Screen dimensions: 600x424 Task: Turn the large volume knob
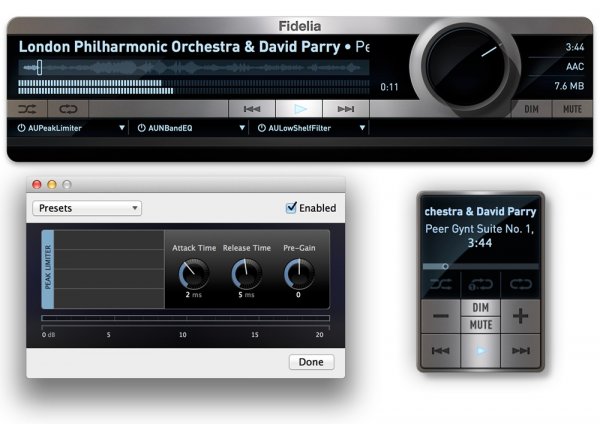coord(465,65)
